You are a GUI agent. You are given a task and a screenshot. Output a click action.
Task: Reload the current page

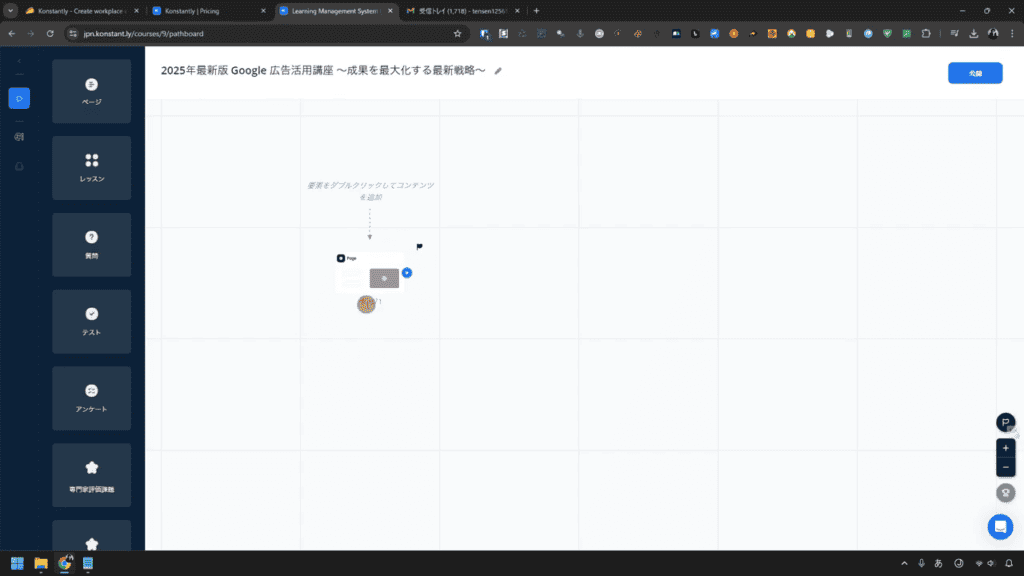click(x=50, y=33)
